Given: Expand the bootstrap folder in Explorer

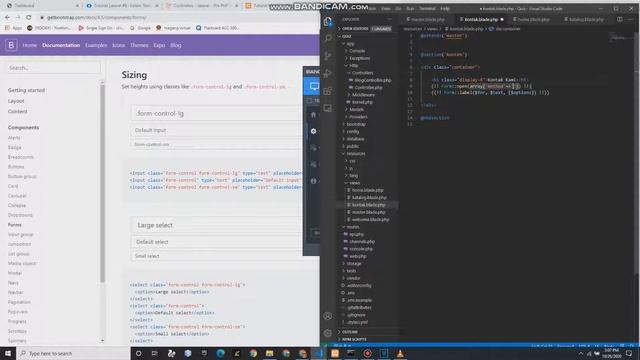Looking at the screenshot, I should (x=356, y=124).
